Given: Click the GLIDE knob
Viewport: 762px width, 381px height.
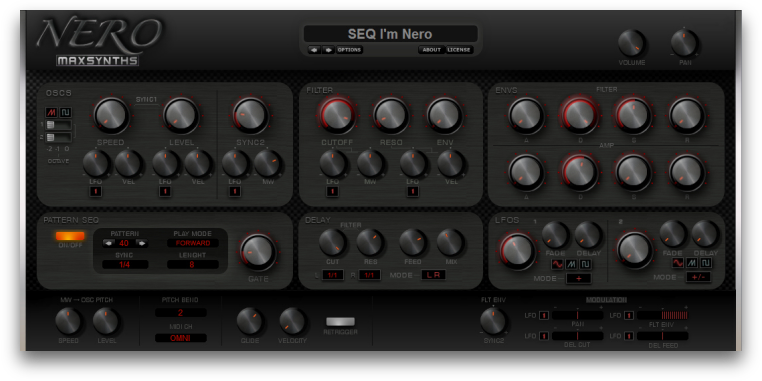Looking at the screenshot, I should (x=250, y=321).
